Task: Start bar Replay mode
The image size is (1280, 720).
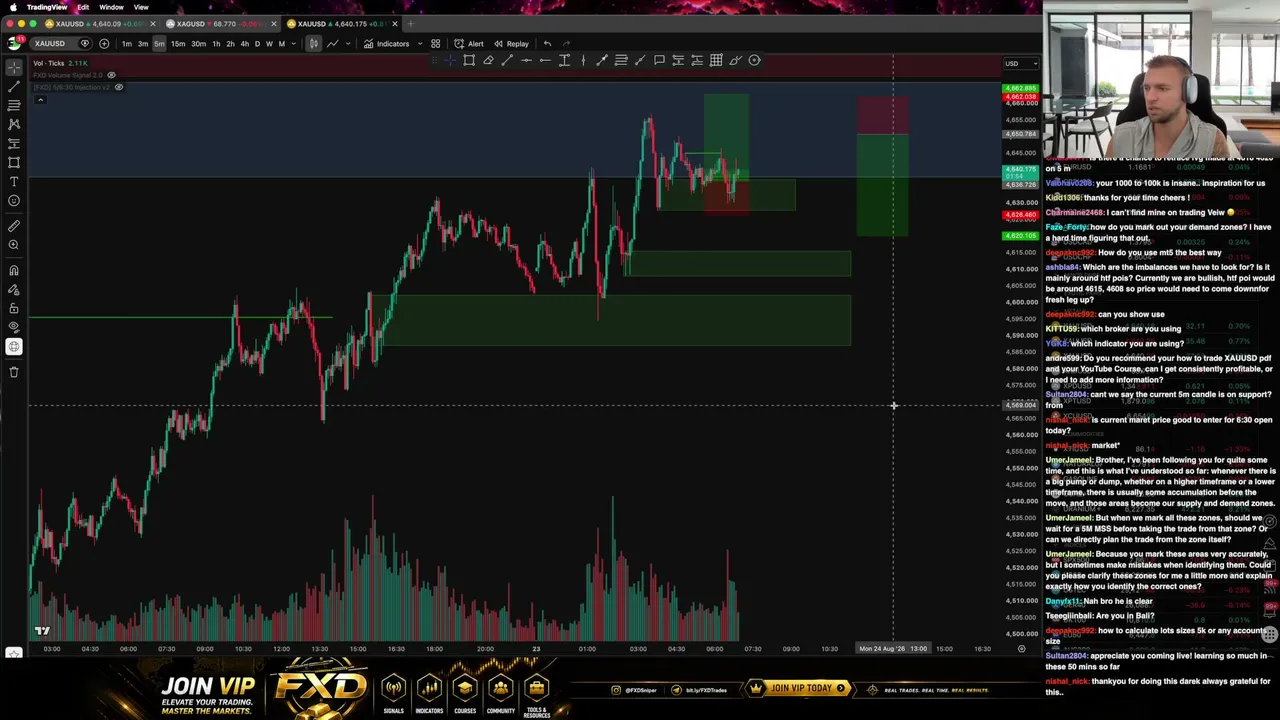Action: point(511,44)
